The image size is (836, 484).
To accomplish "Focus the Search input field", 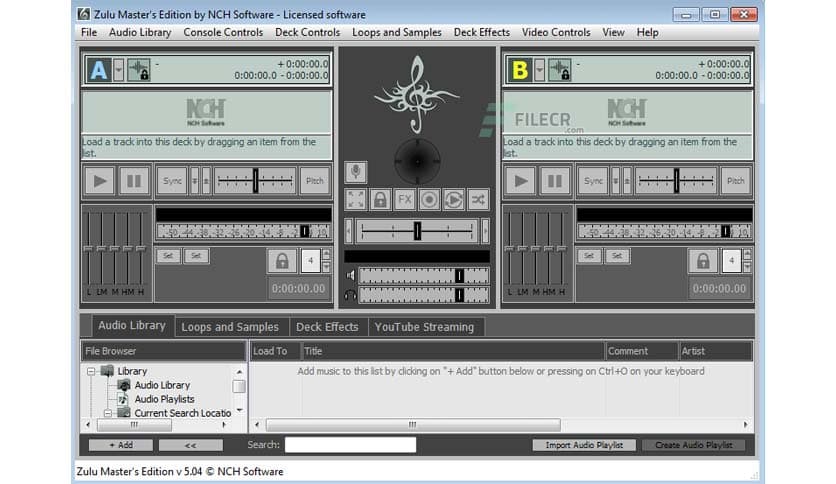I will tap(350, 445).
